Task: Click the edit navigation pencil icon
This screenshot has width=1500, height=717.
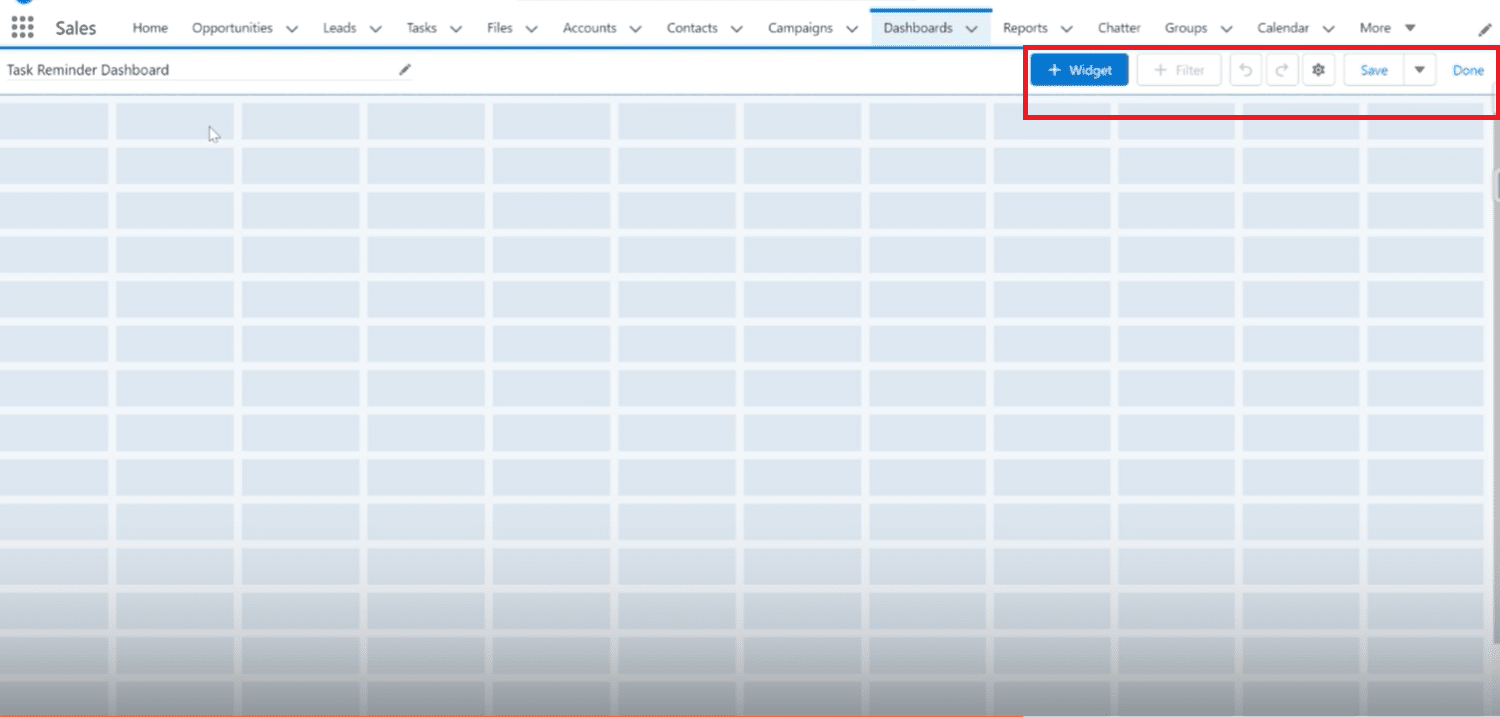Action: 1484,30
